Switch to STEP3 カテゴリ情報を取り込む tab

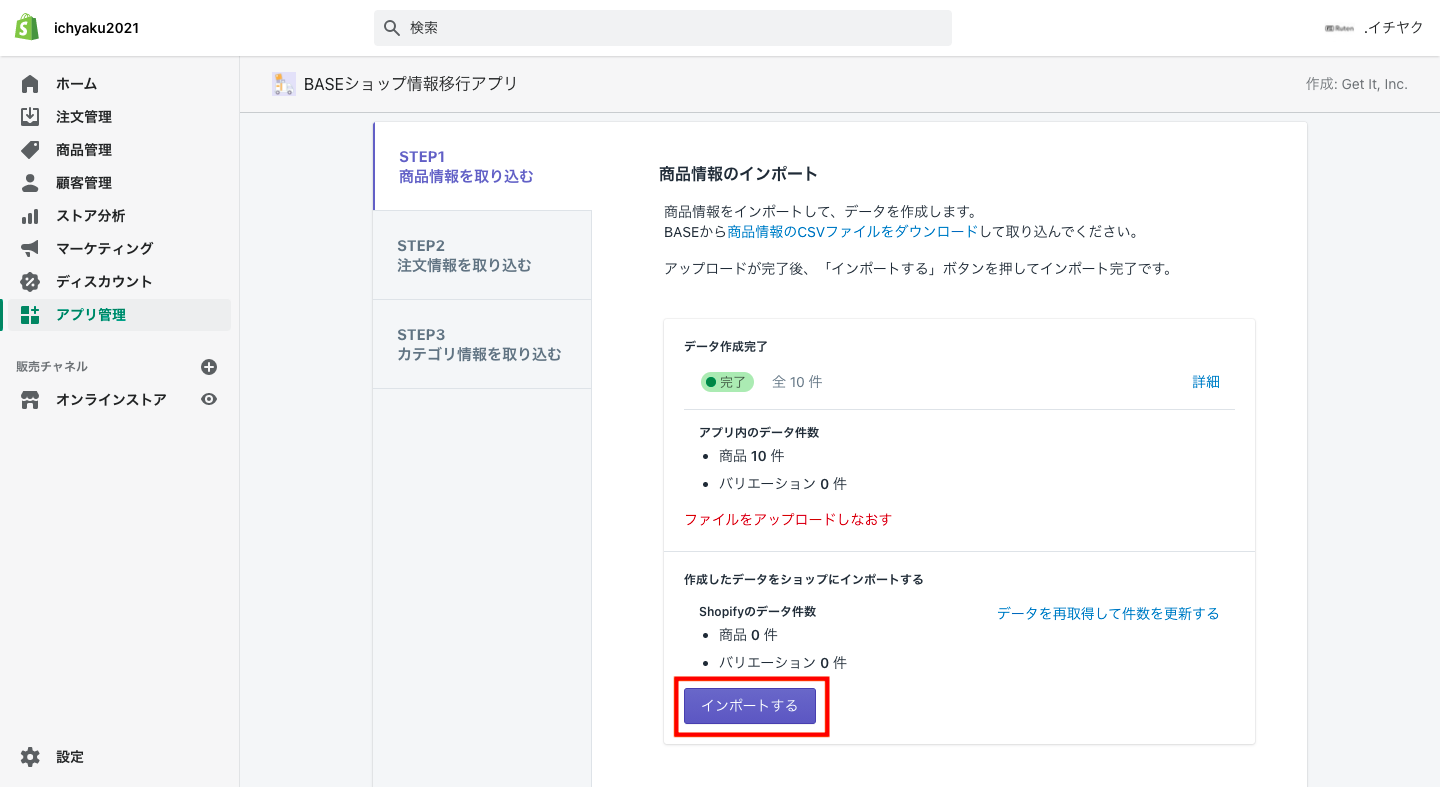click(482, 344)
